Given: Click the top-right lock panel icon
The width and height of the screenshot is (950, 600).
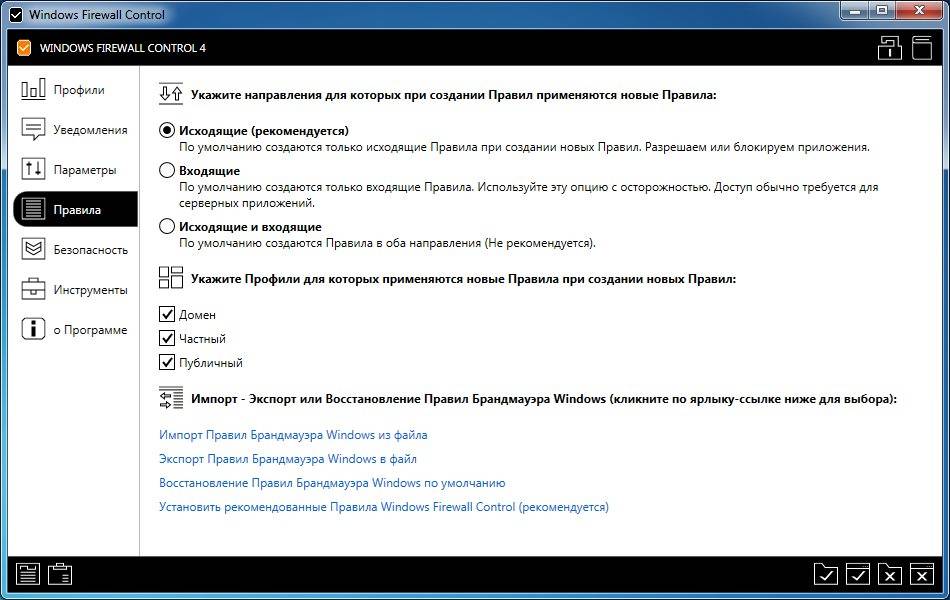Looking at the screenshot, I should (889, 48).
